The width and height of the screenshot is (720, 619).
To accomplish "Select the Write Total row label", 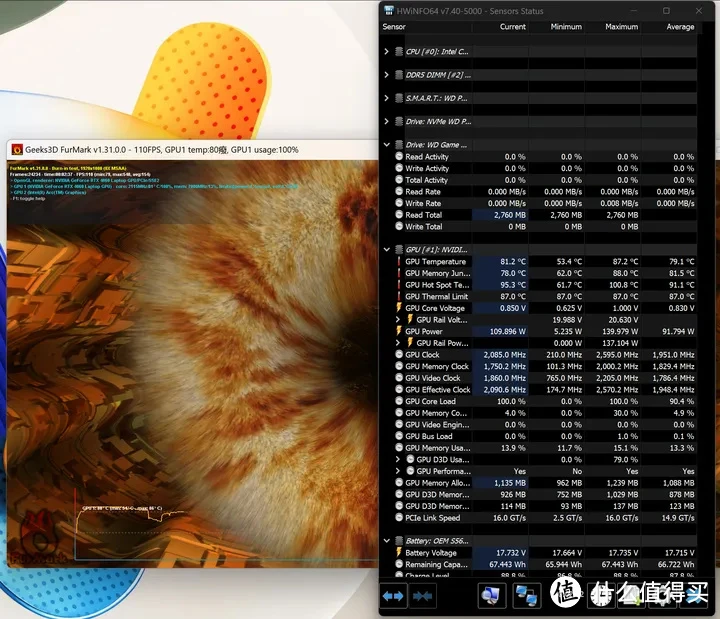I will (423, 226).
